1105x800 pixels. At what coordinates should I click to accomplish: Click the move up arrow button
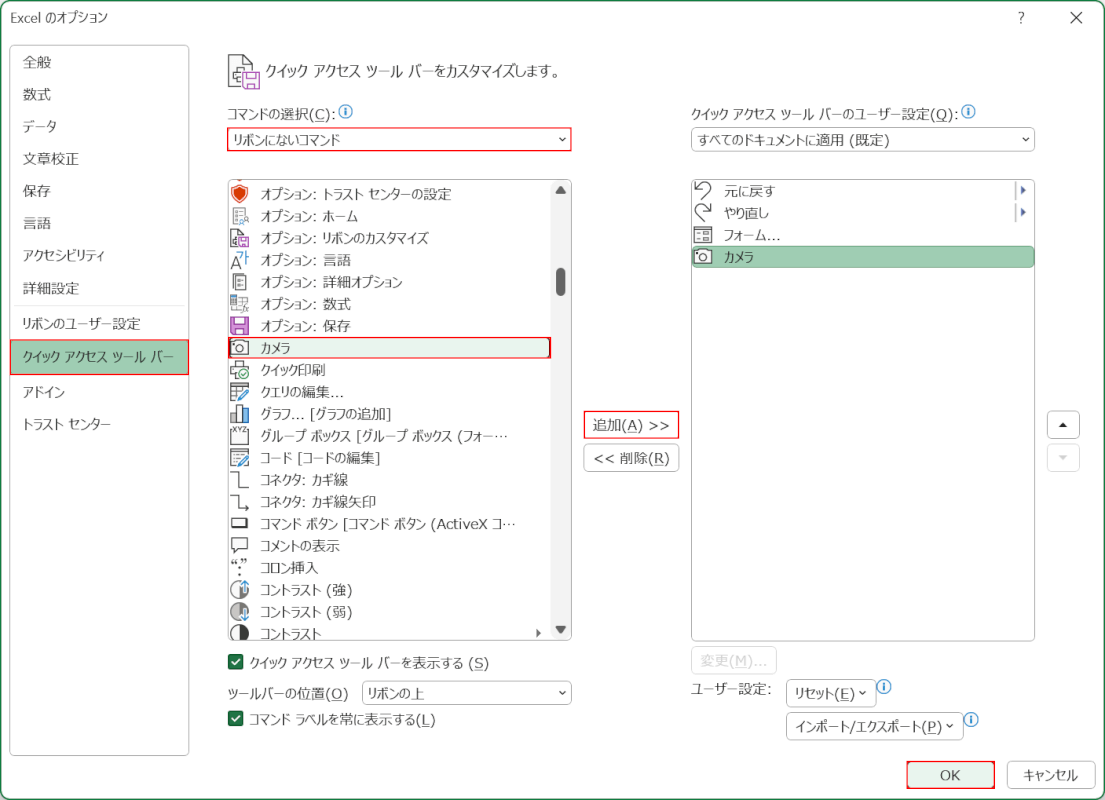click(x=1062, y=425)
